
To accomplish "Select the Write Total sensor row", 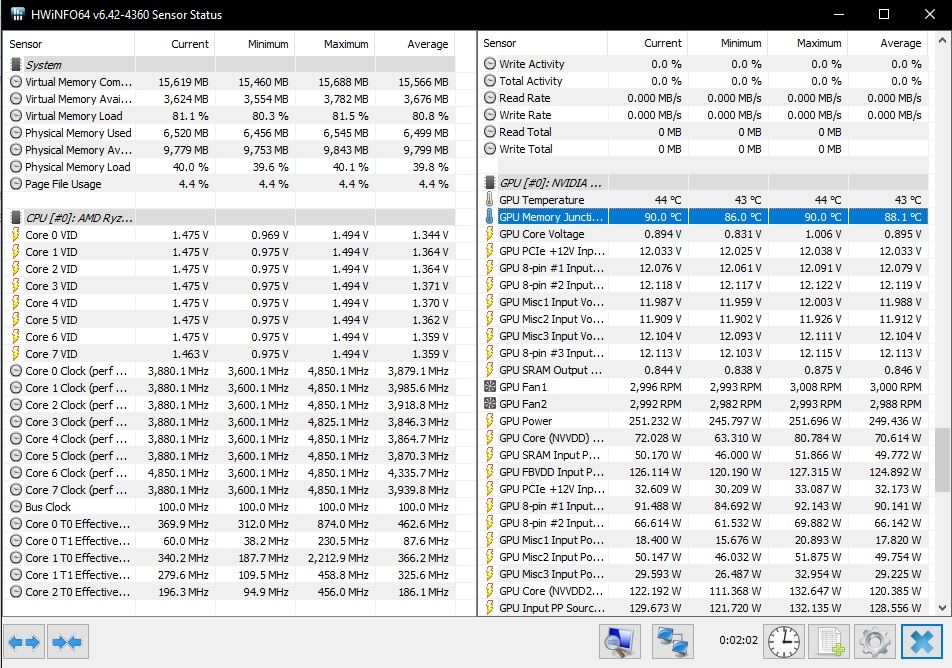I will [x=706, y=149].
